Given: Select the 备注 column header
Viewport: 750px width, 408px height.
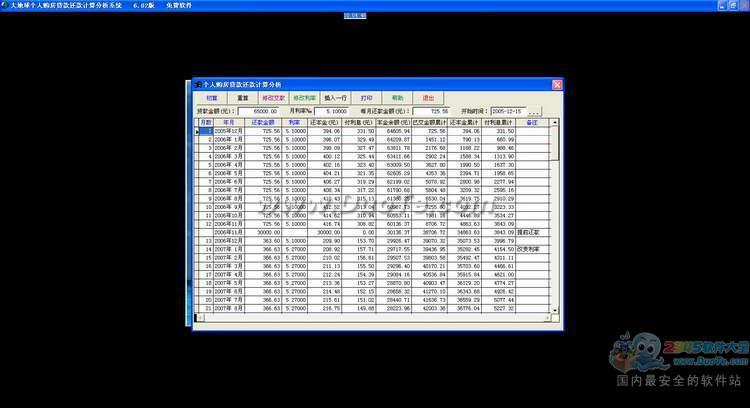Looking at the screenshot, I should pyautogui.click(x=532, y=122).
